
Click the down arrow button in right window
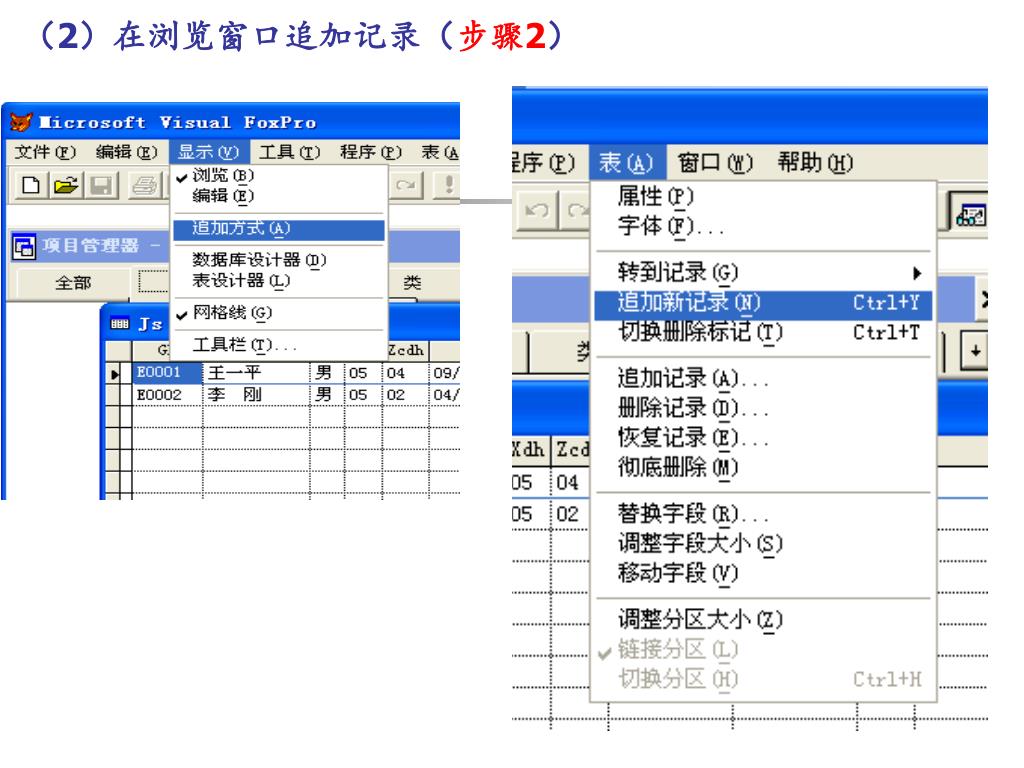[975, 351]
